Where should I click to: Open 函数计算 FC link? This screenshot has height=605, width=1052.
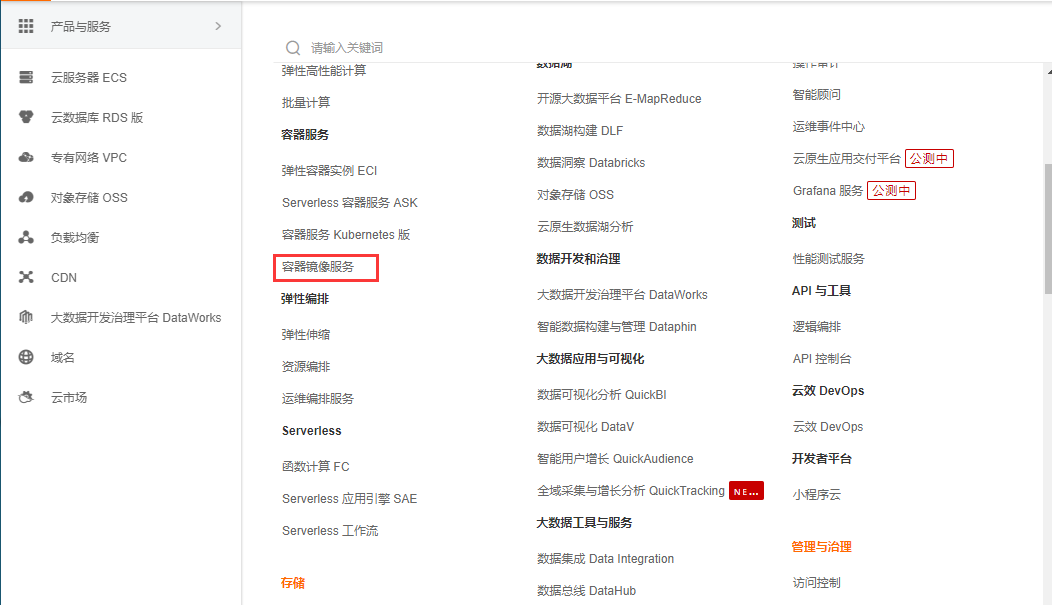point(315,467)
